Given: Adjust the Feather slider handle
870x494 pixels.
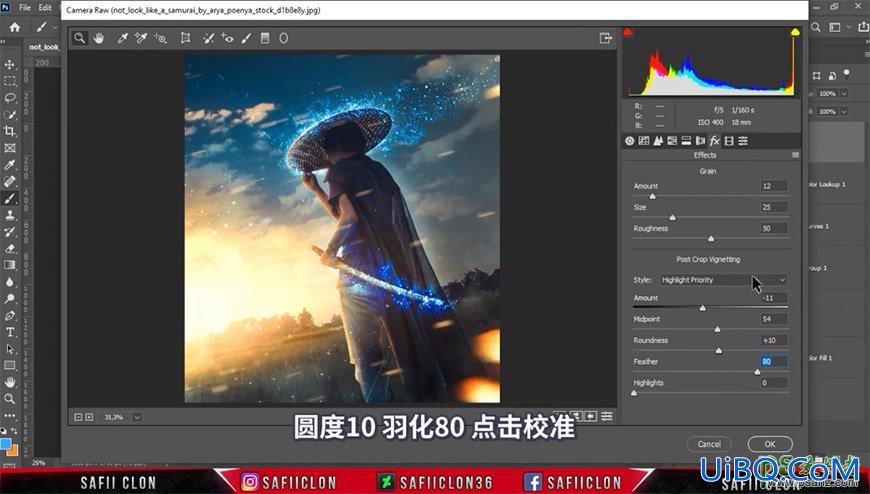Looking at the screenshot, I should (757, 372).
